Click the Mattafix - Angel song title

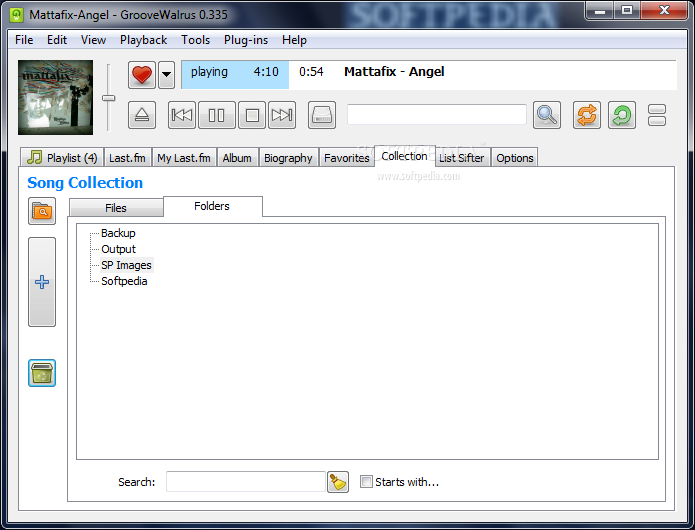[x=394, y=72]
